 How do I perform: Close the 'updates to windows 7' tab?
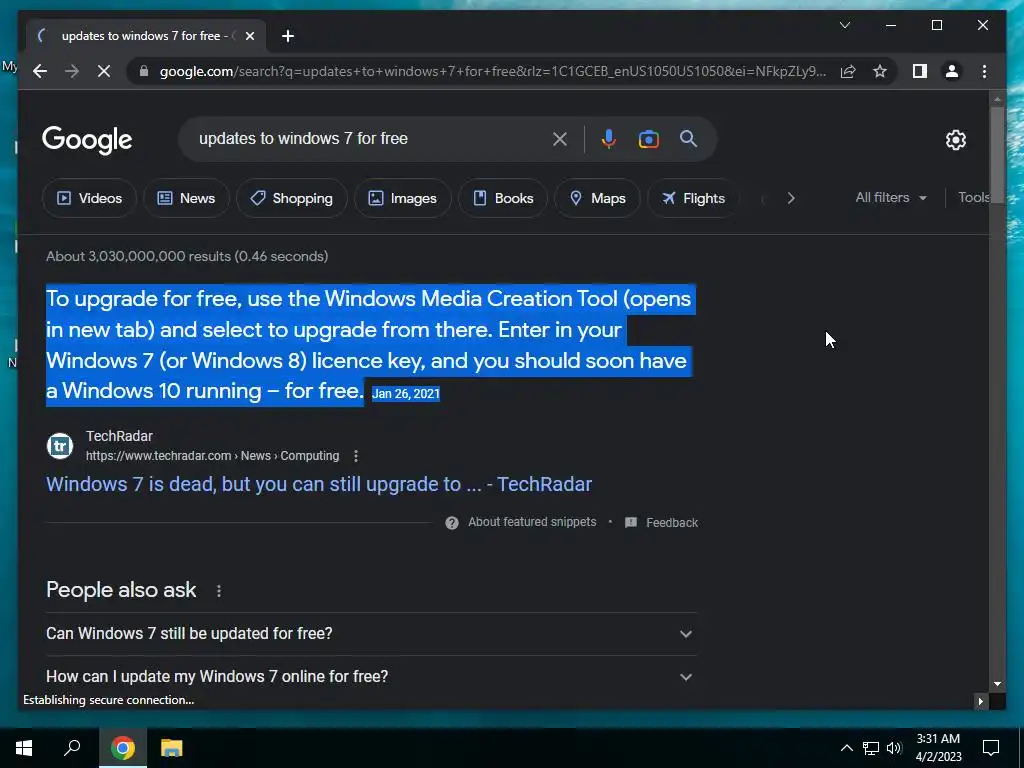point(249,36)
